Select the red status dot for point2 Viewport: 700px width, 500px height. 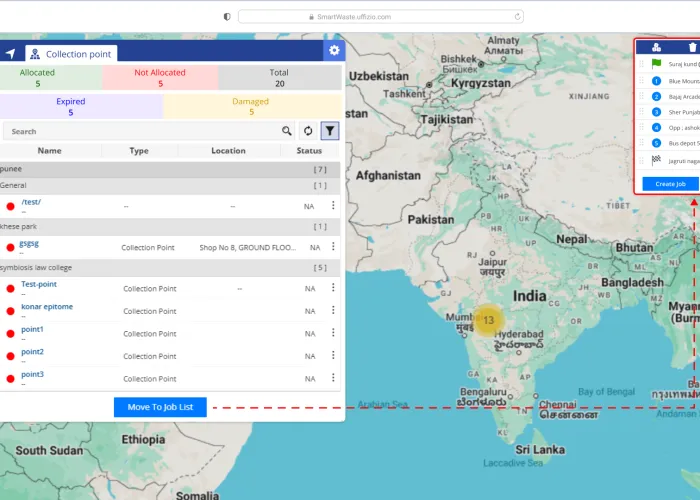[11, 356]
